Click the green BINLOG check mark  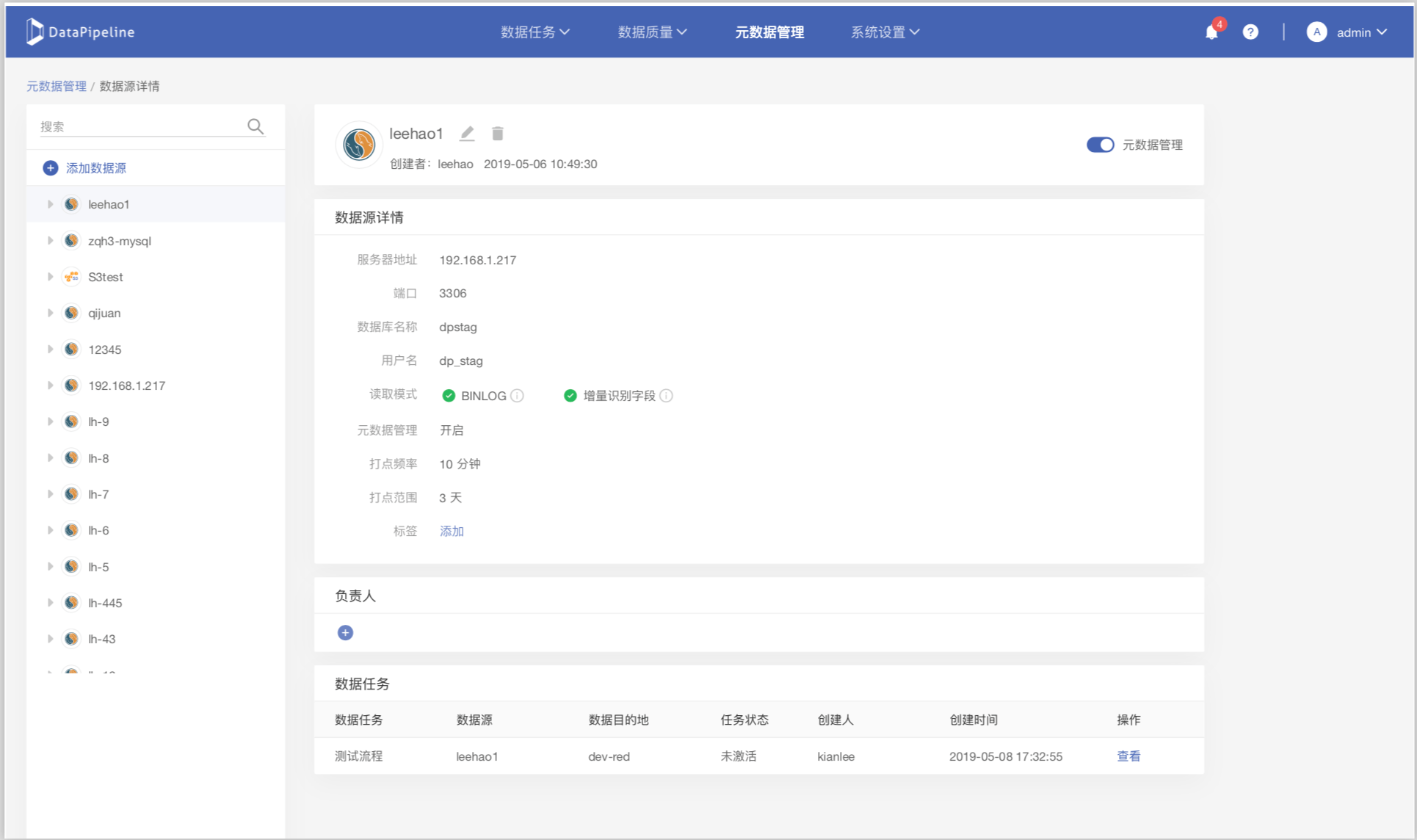coord(449,396)
